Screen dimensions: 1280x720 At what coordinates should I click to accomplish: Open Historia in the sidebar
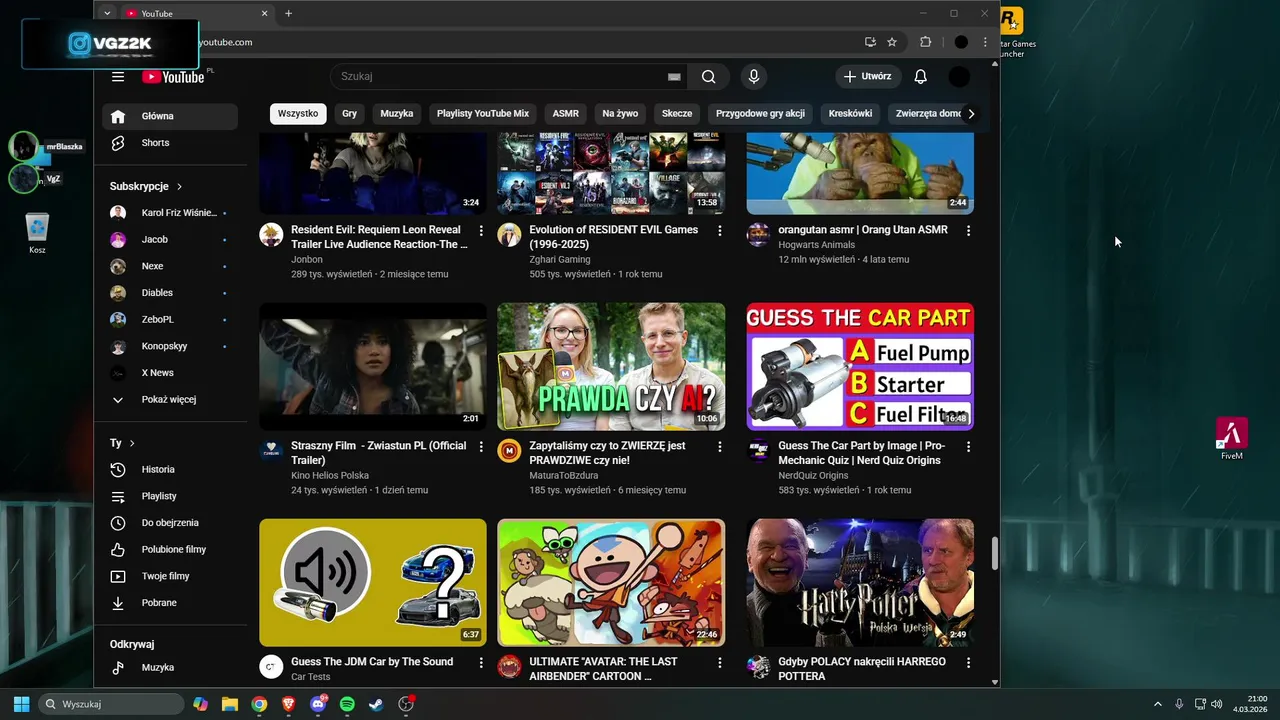pos(170,469)
